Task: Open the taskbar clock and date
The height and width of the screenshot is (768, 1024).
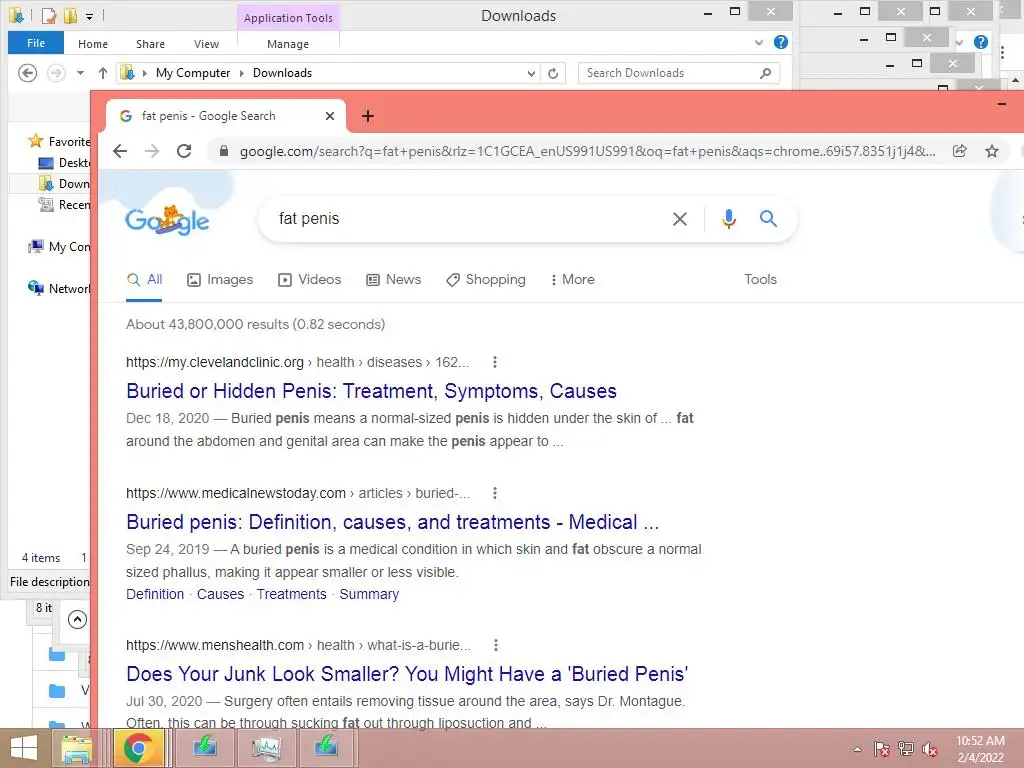Action: click(980, 749)
